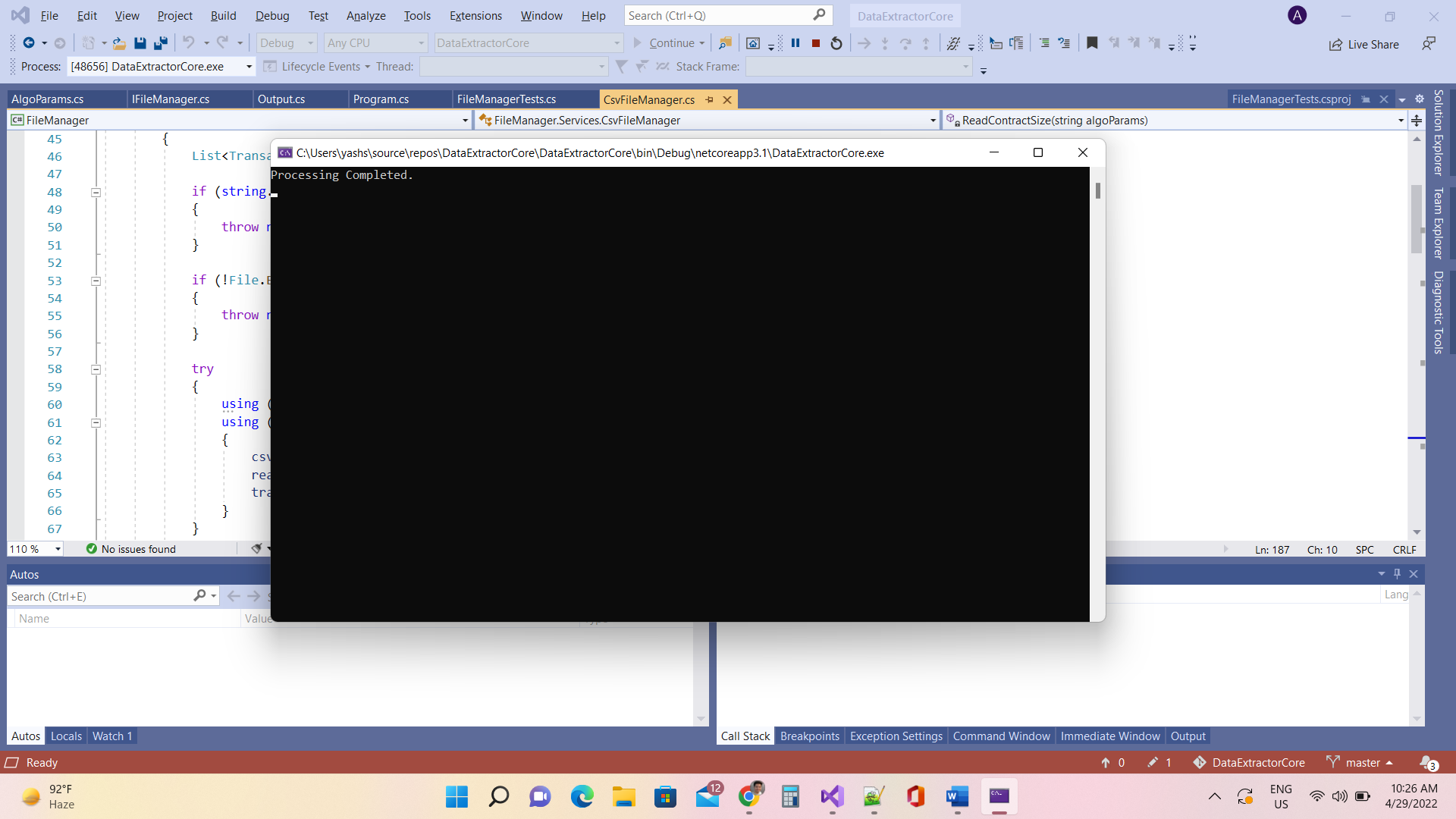The width and height of the screenshot is (1456, 819).
Task: Switch to the Immediate Window tab
Action: click(x=1109, y=736)
